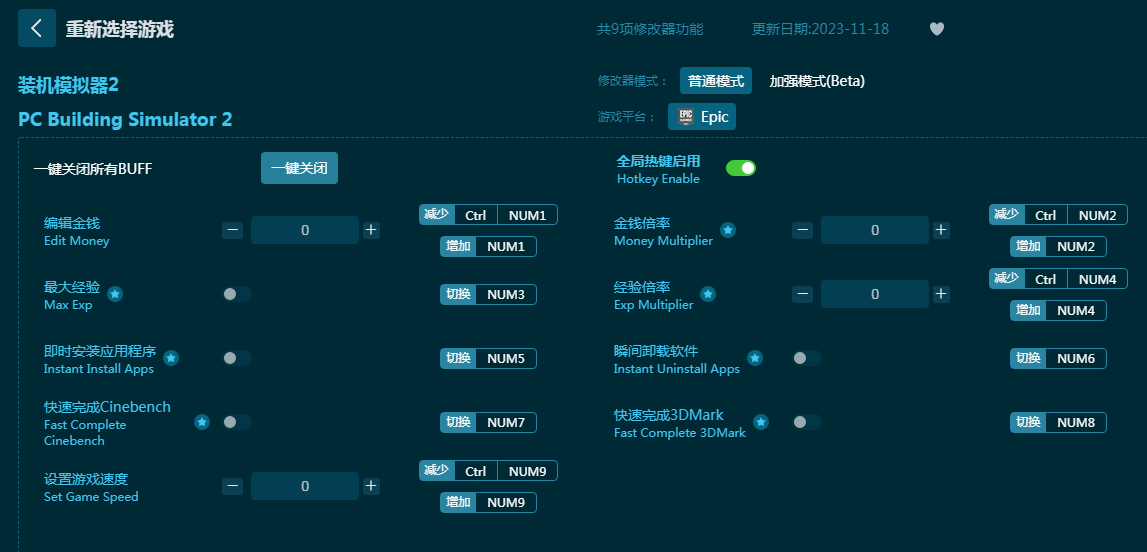This screenshot has width=1147, height=552.
Task: Increase Edit Money with plus button
Action: (371, 230)
